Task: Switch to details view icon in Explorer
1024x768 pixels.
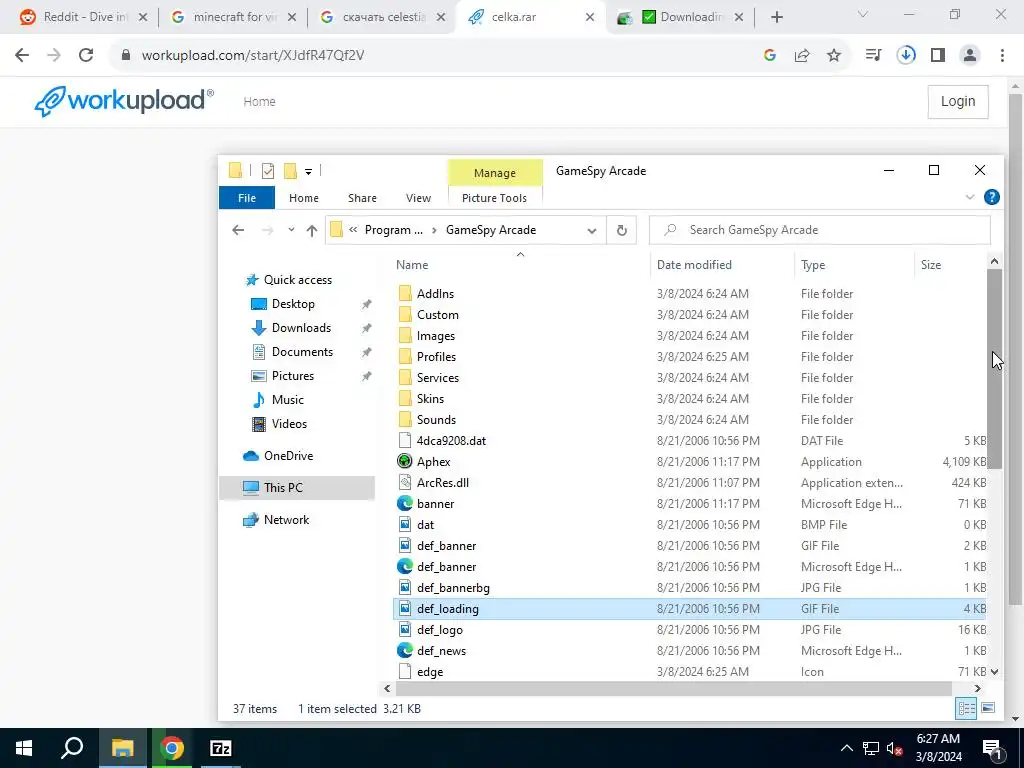Action: click(x=967, y=708)
